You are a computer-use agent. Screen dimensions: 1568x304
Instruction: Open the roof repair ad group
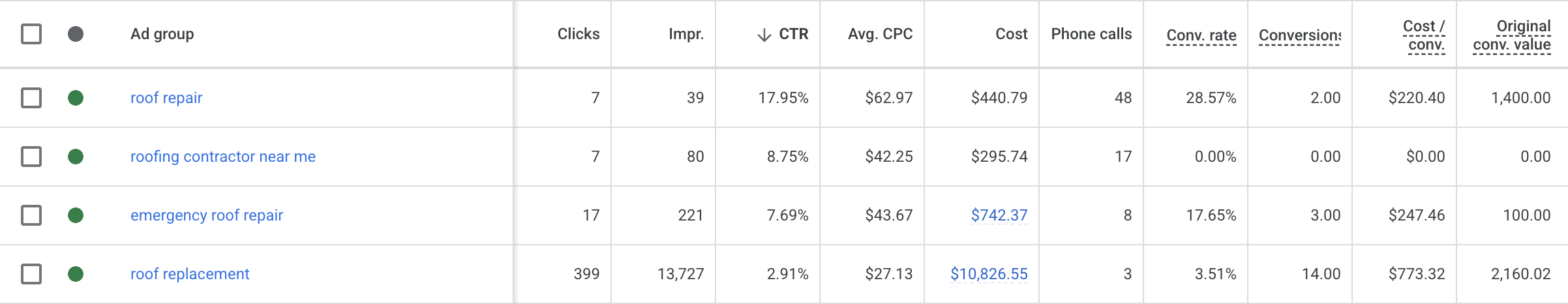coord(166,98)
